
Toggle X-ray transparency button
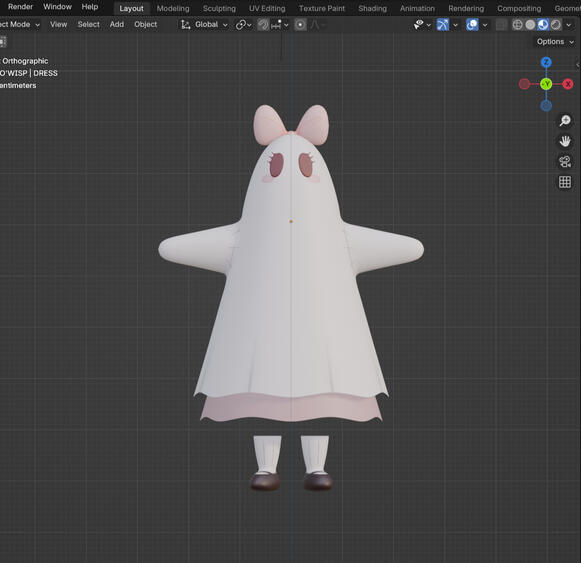pyautogui.click(x=501, y=25)
